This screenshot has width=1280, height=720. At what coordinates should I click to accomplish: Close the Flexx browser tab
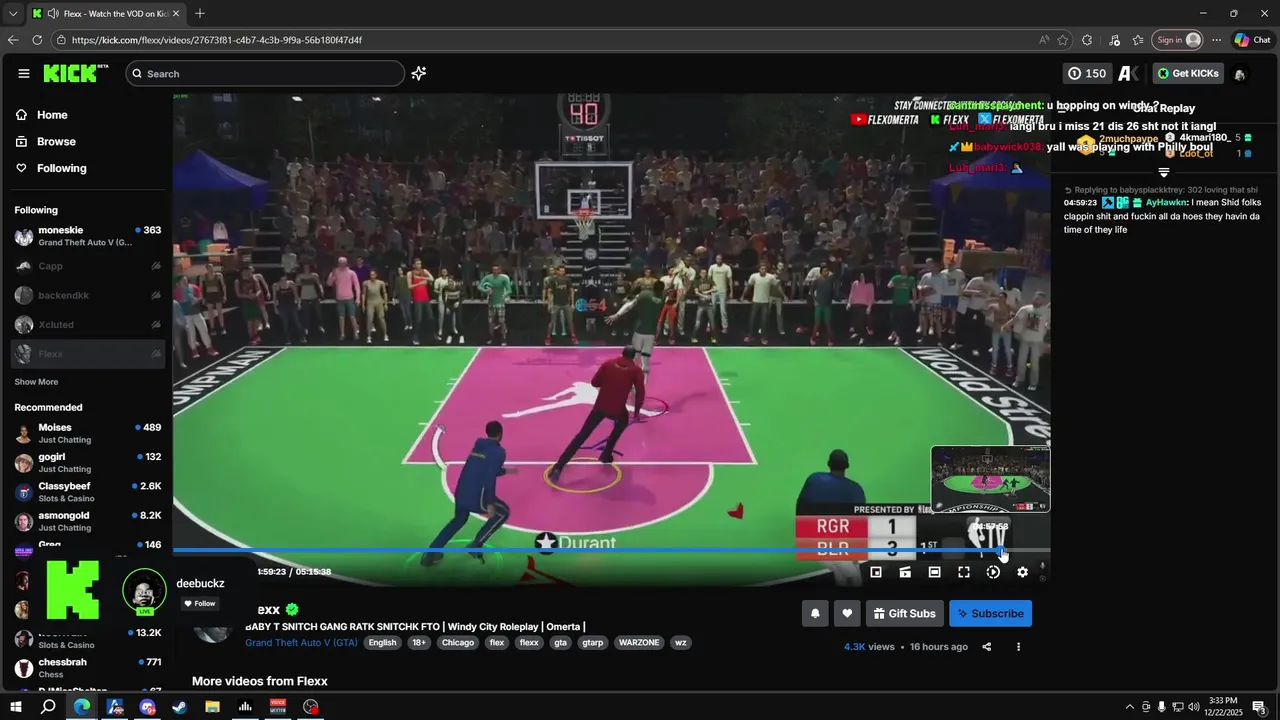coord(176,14)
